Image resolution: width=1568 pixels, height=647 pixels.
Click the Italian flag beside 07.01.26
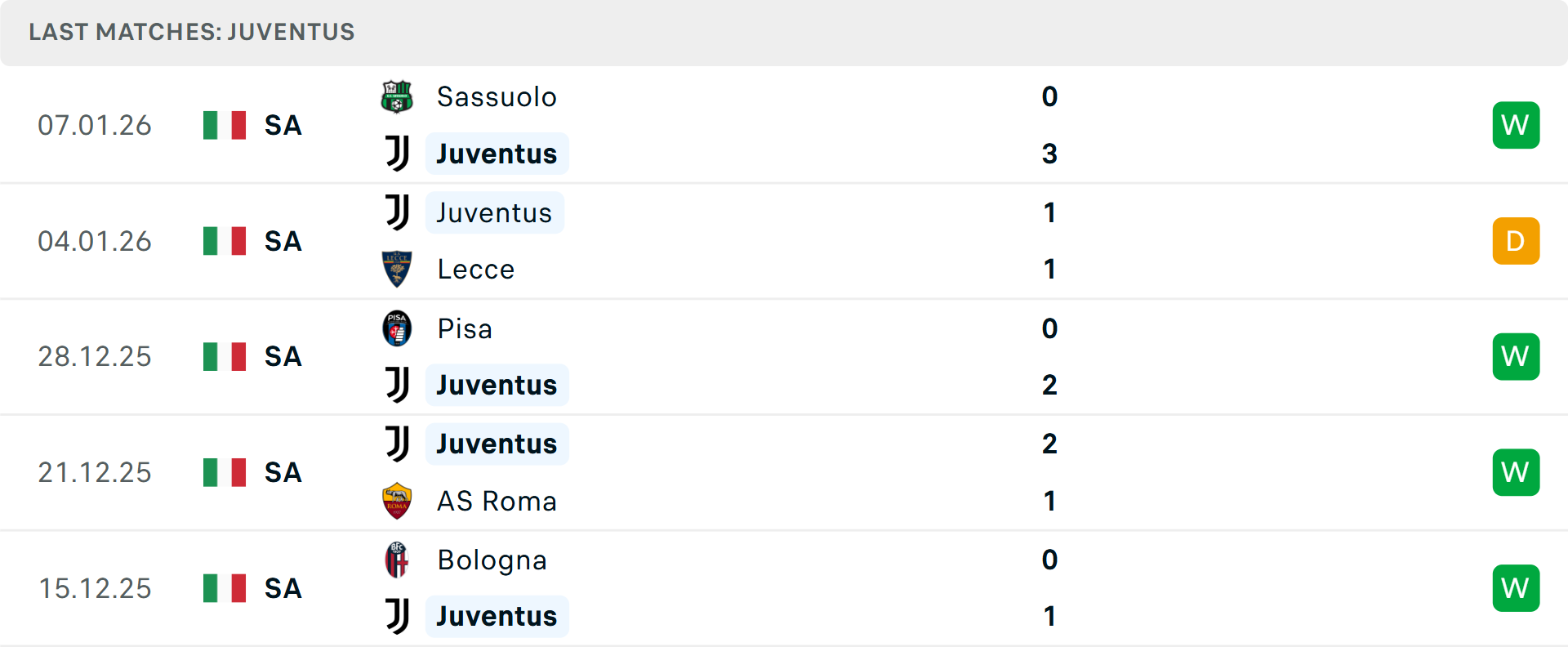tap(225, 125)
